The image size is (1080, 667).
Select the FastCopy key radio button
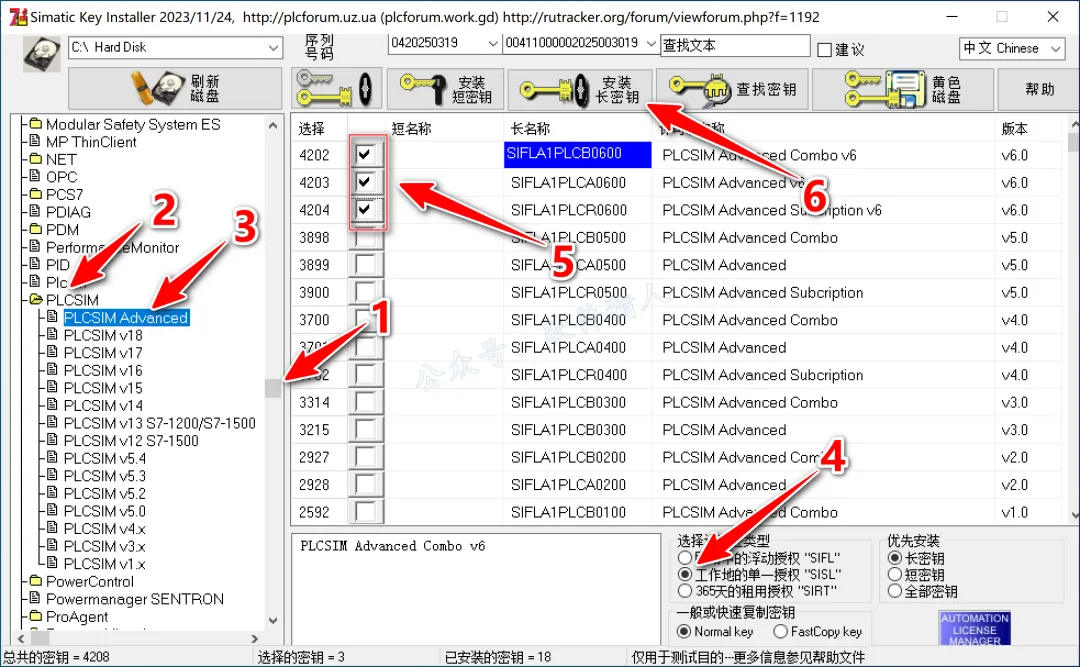tap(780, 631)
